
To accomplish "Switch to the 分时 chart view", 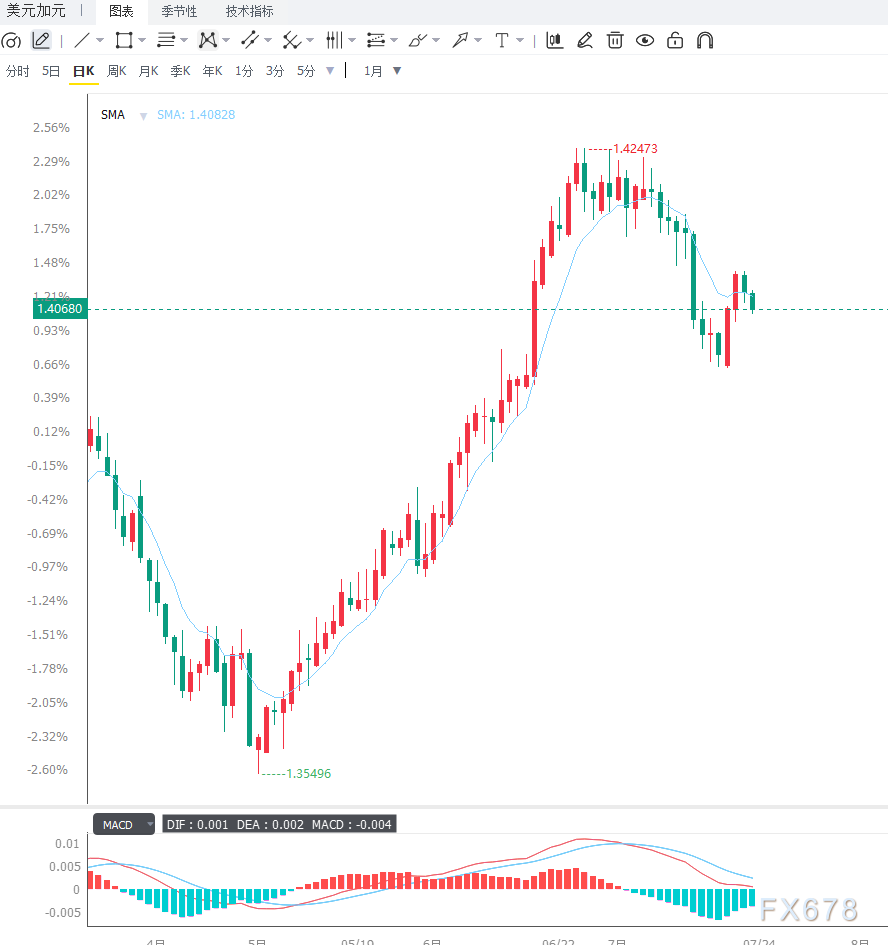I will point(17,71).
